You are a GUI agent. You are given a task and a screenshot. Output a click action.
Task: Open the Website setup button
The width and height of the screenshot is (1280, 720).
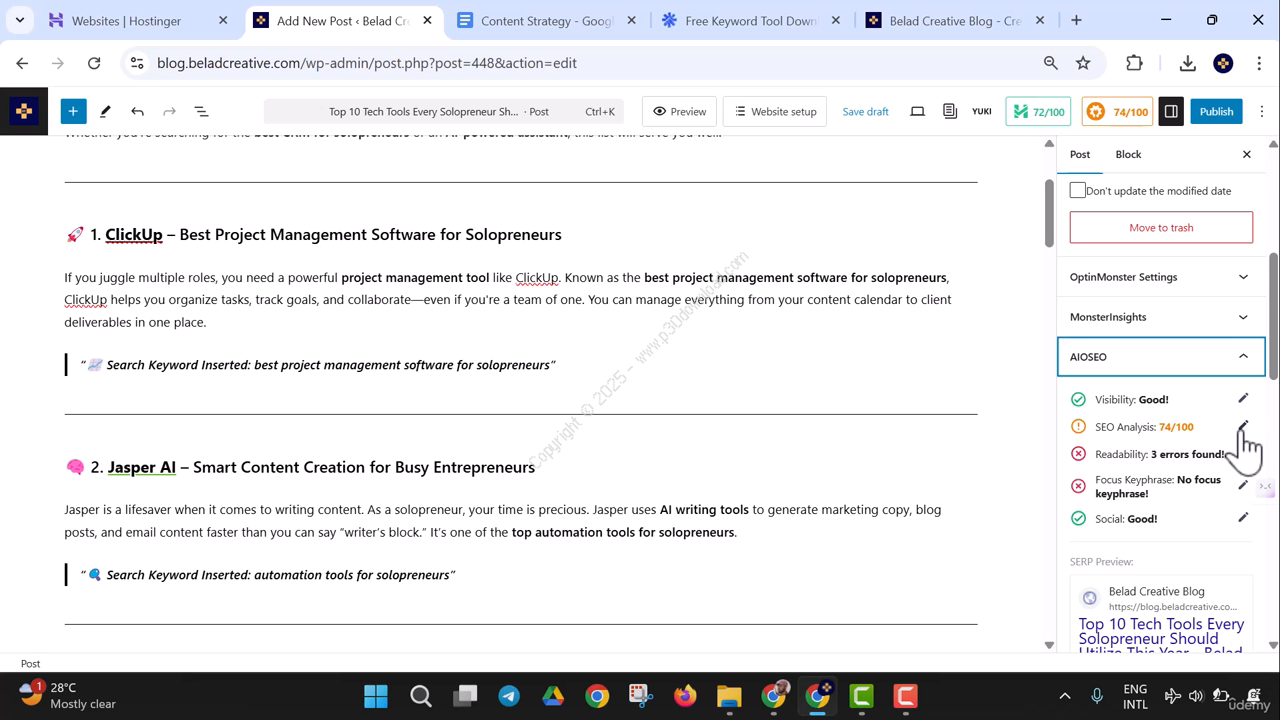coord(776,111)
